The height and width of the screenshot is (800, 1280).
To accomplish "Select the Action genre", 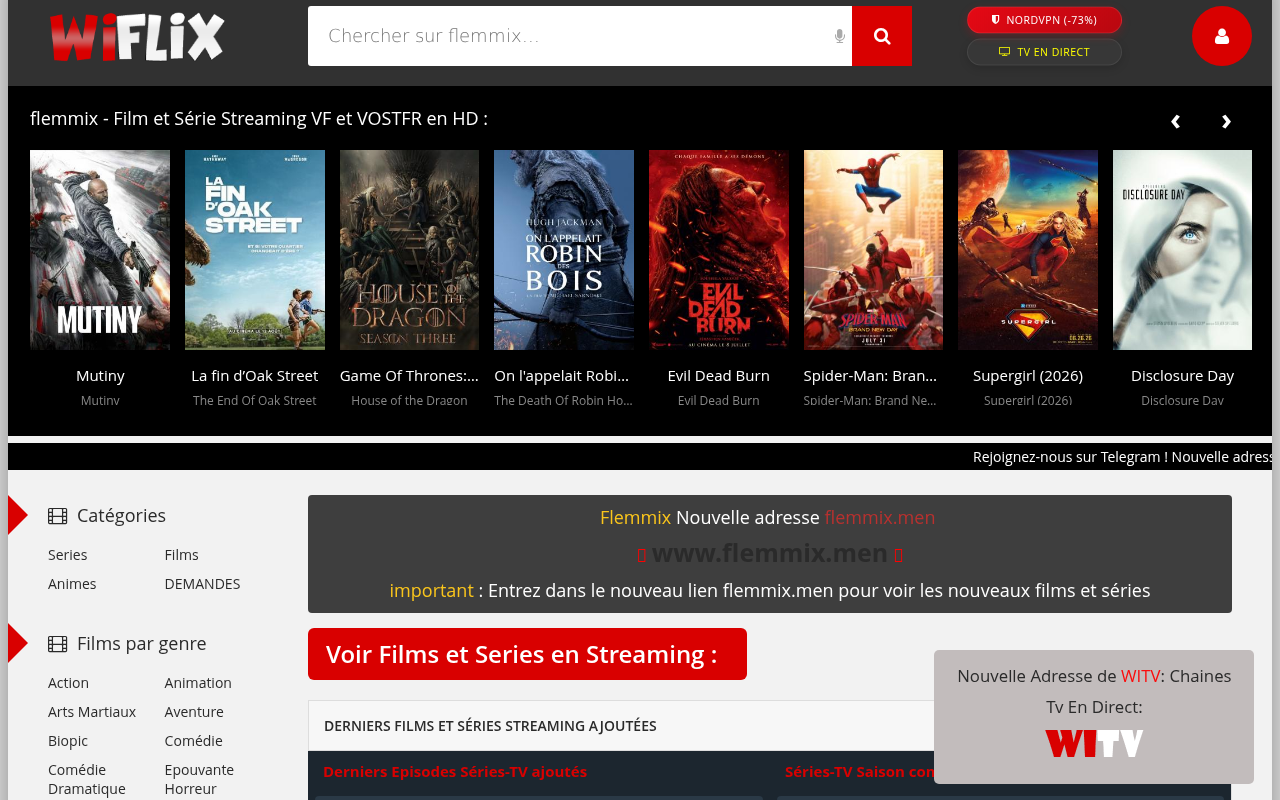I will point(68,683).
